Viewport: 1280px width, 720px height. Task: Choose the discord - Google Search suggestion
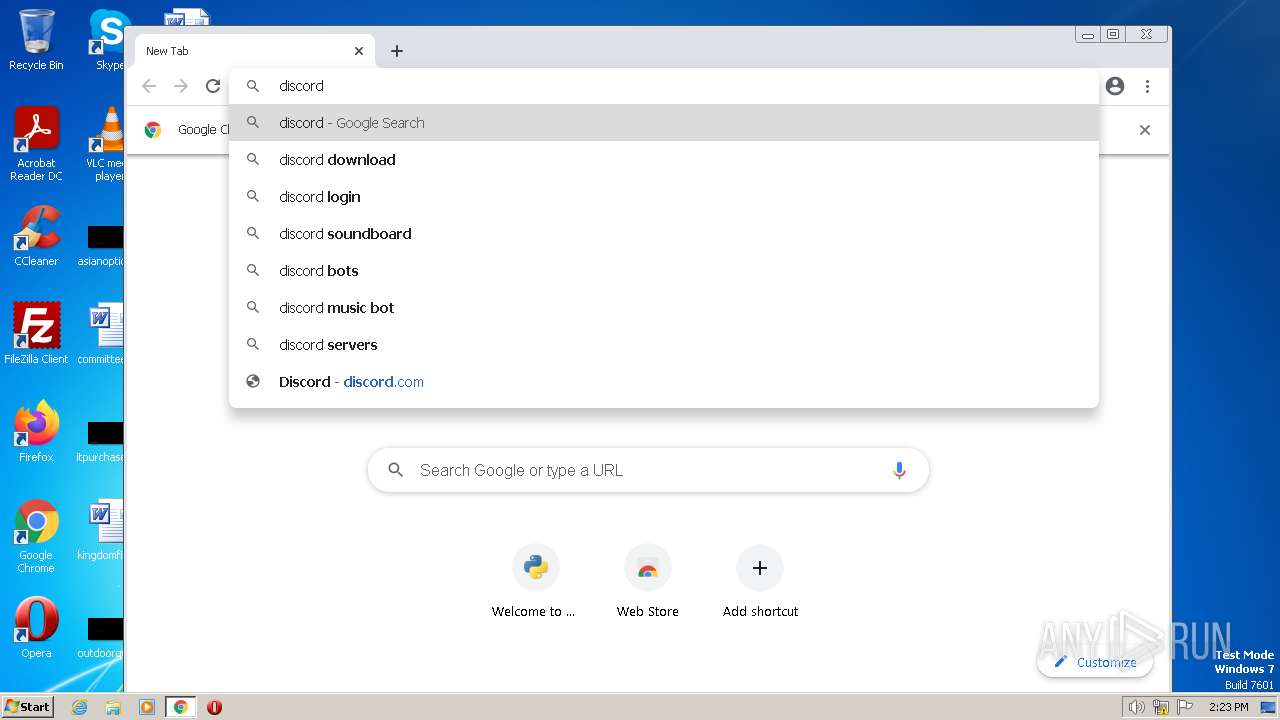[664, 123]
